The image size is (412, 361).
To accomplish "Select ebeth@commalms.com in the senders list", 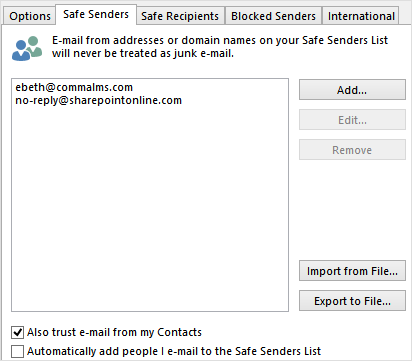I will 74,87.
